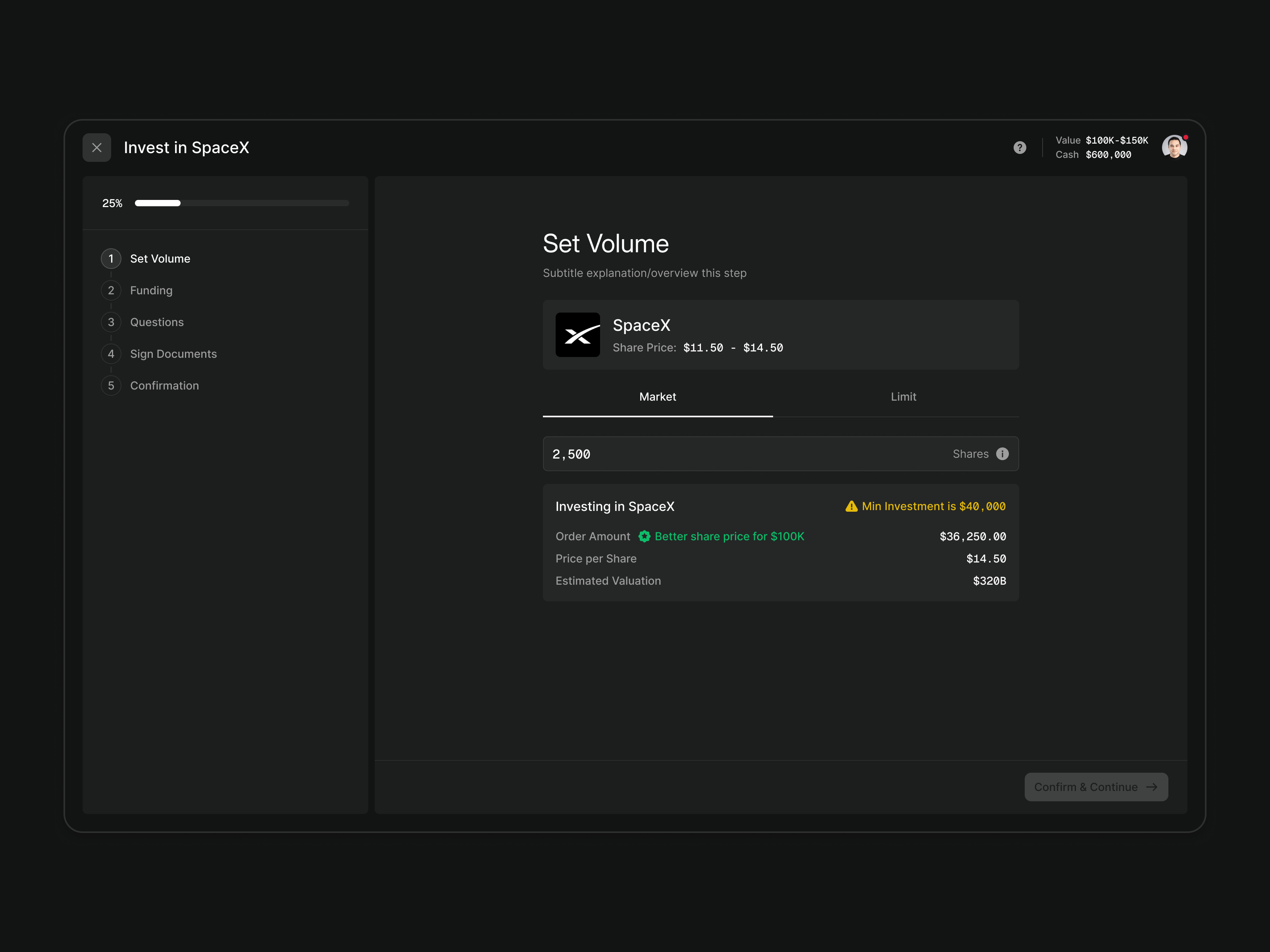Click the 25% progress bar
1270x952 pixels.
(241, 203)
